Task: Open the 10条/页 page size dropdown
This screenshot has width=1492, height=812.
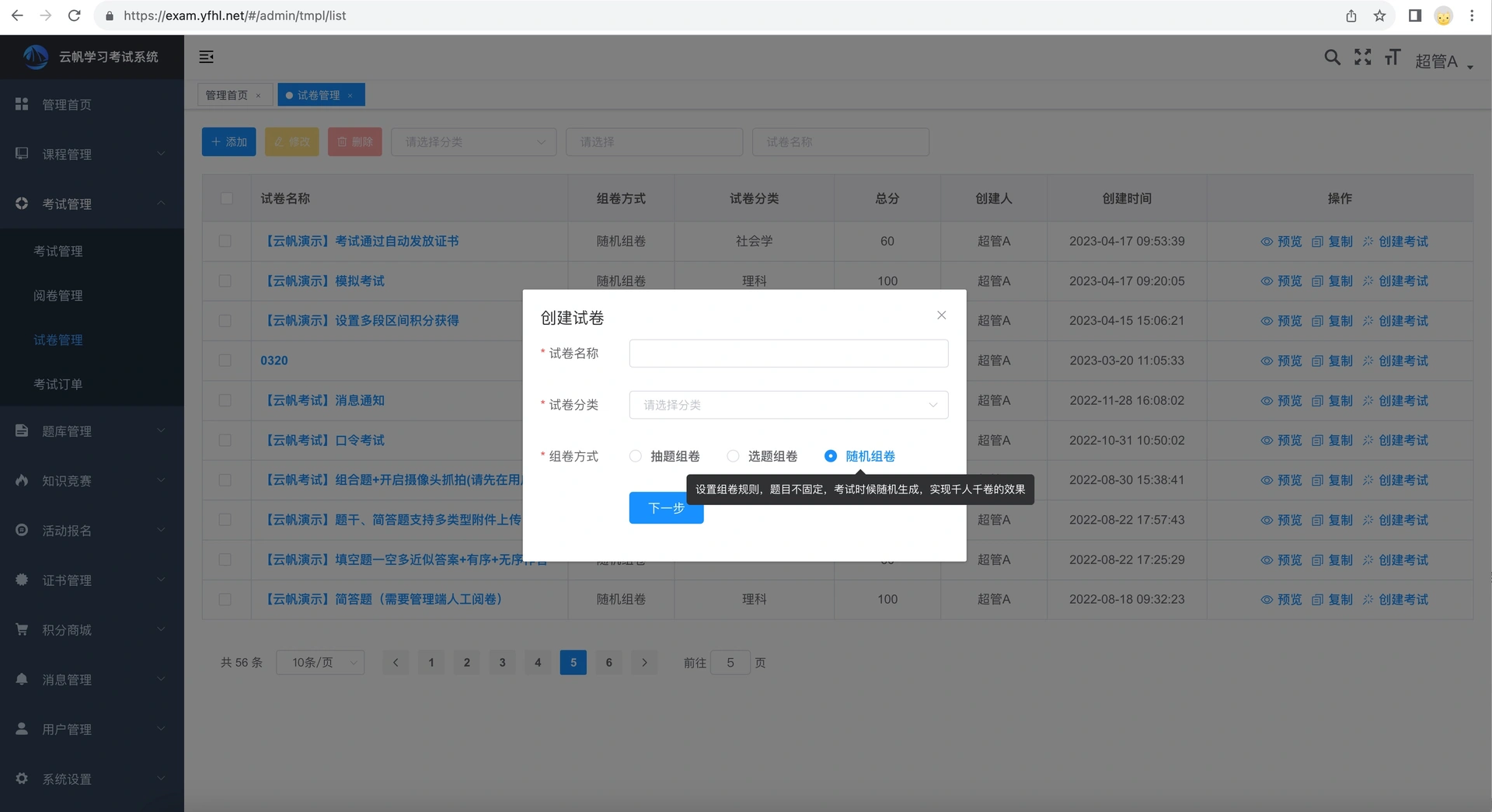Action: 320,663
